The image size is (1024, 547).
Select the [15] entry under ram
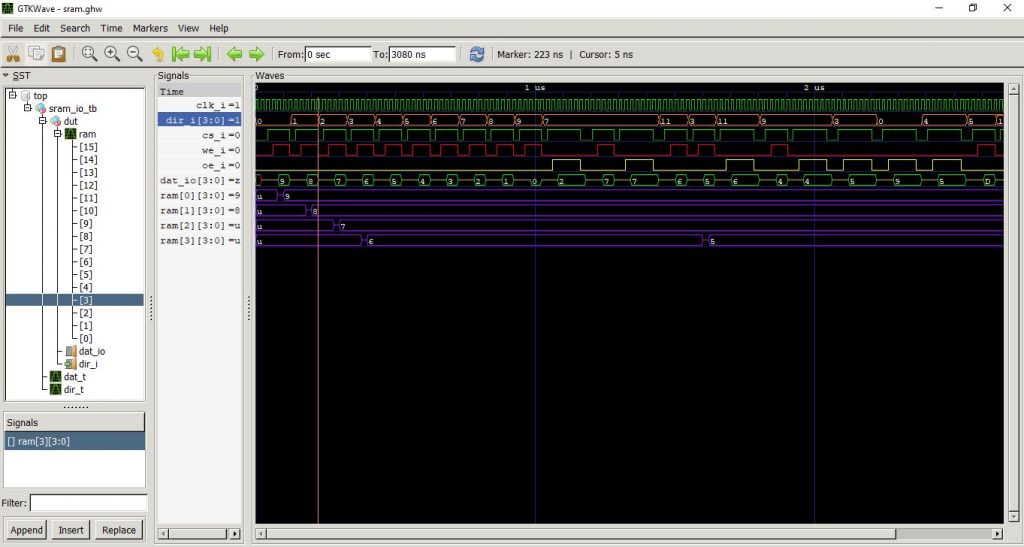[88, 147]
